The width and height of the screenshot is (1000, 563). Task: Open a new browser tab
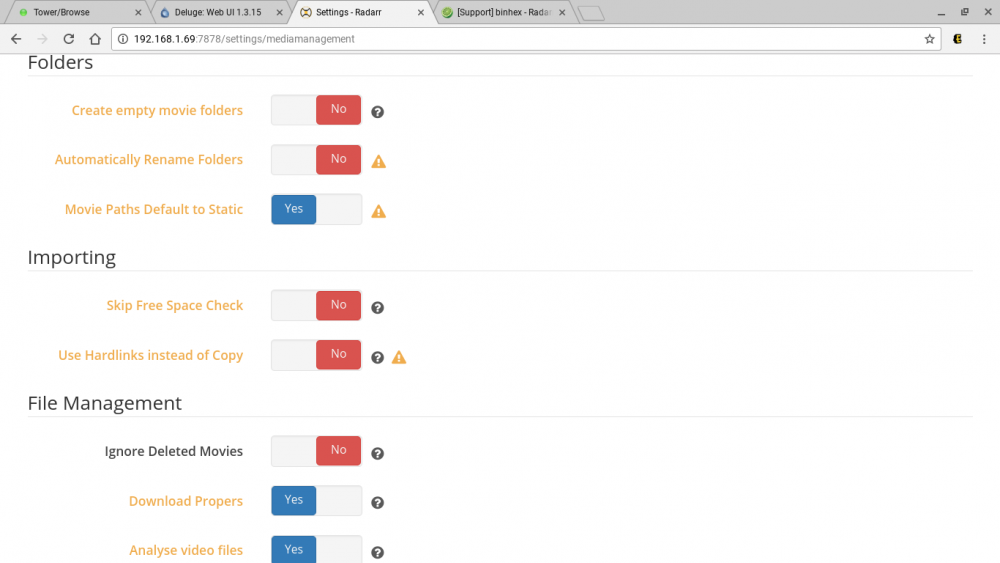pyautogui.click(x=591, y=13)
